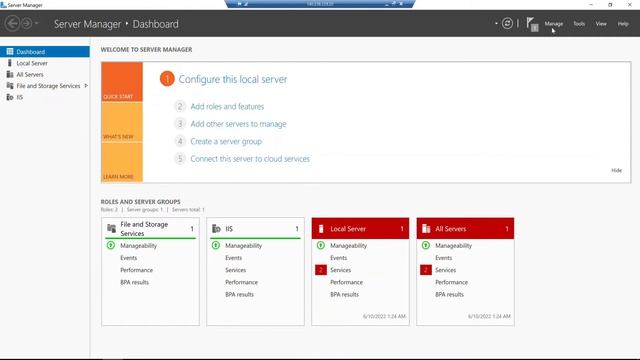
Task: Open BPA results in the IIS tile
Action: tap(239, 295)
